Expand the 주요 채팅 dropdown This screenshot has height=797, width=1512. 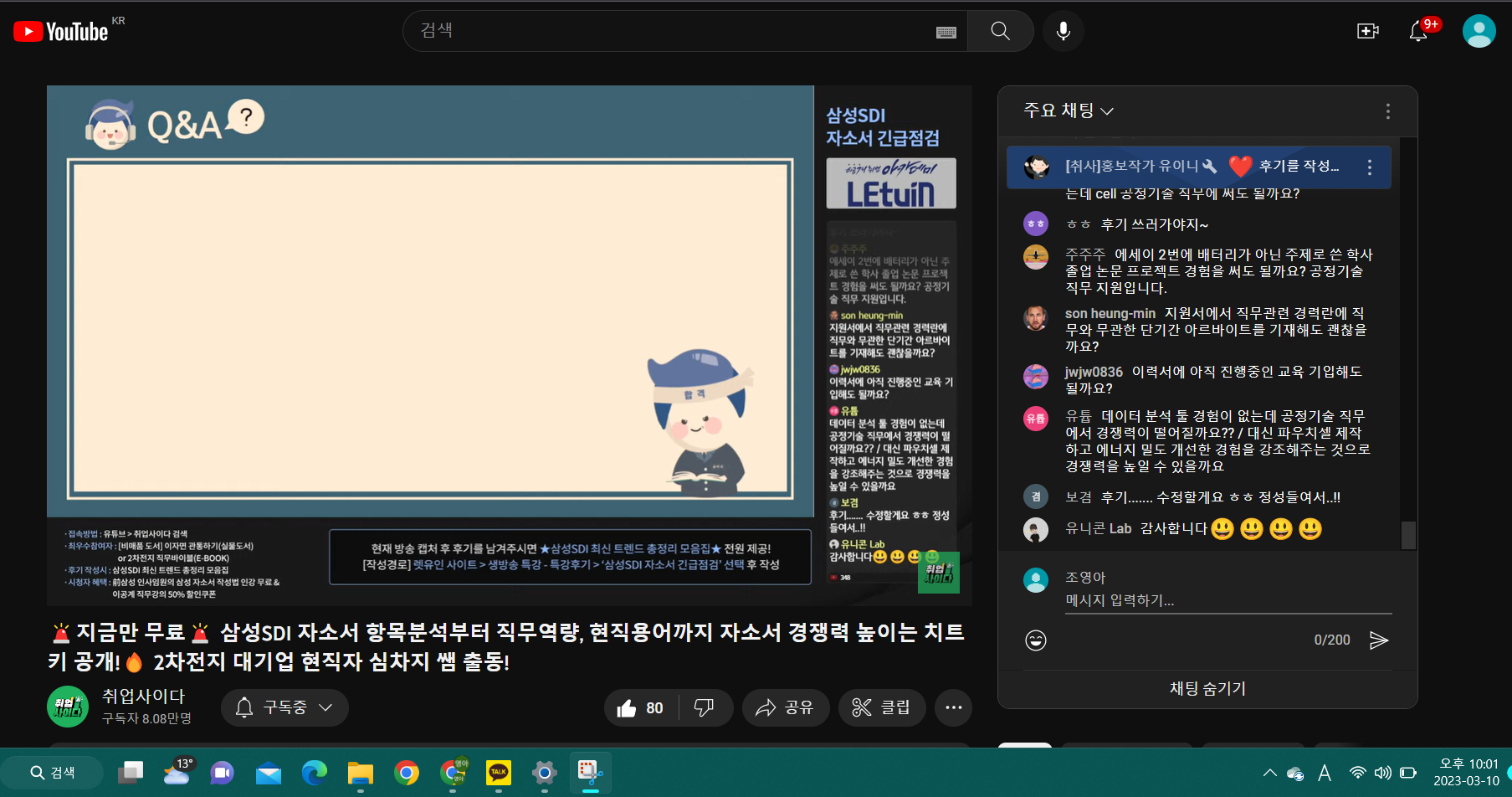[x=1069, y=111]
